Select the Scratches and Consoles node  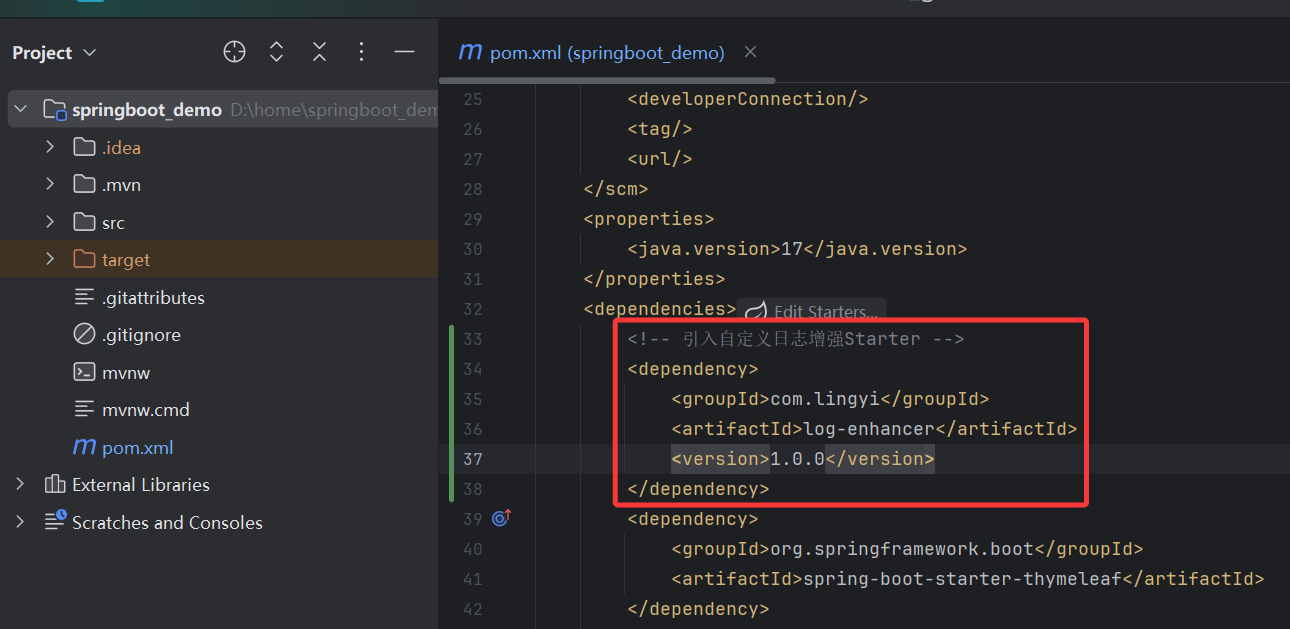154,522
